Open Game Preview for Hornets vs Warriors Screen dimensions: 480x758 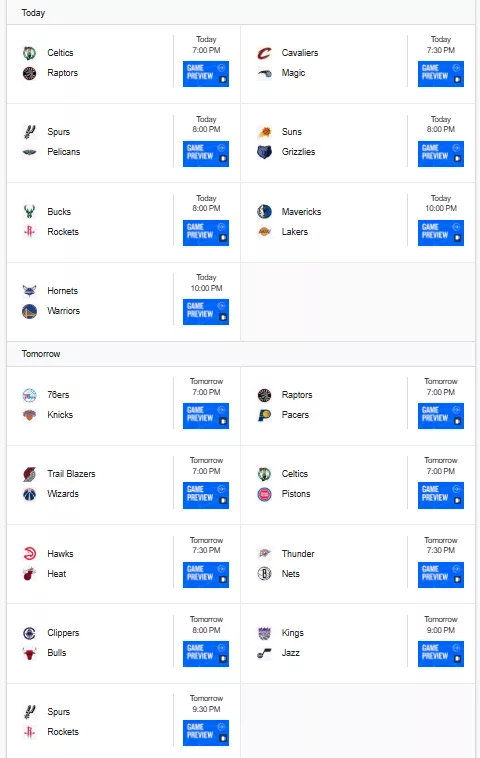point(206,312)
